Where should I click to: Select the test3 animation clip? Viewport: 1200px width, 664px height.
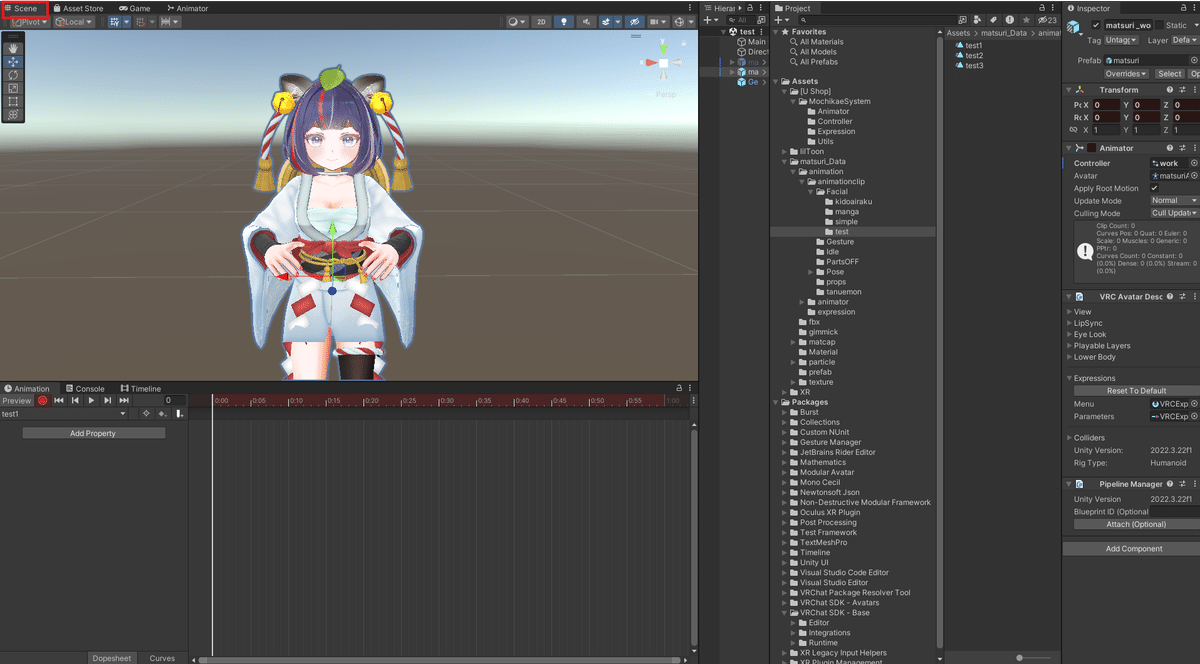coord(969,65)
